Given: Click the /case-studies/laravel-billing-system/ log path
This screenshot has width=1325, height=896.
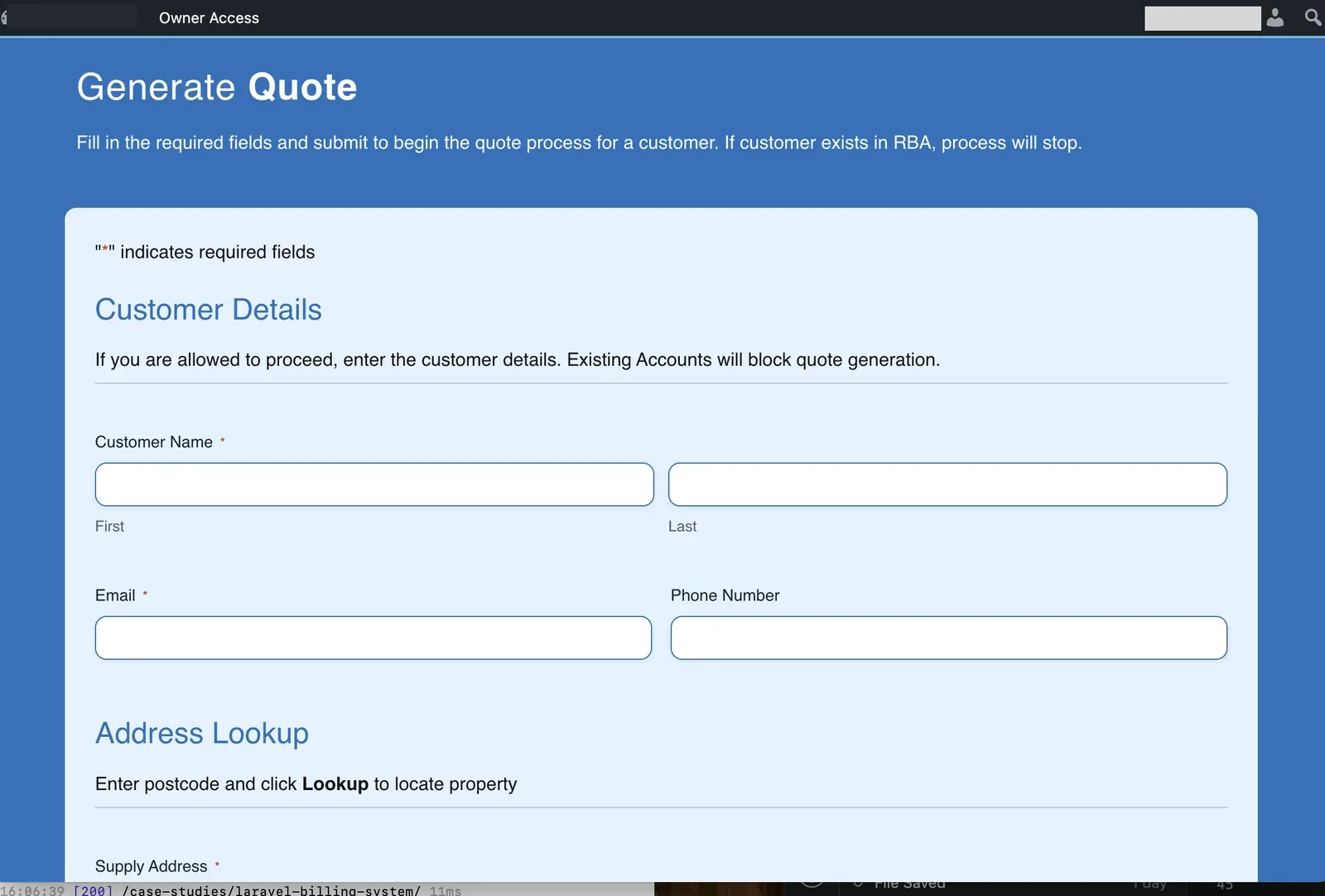Looking at the screenshot, I should coord(272,890).
